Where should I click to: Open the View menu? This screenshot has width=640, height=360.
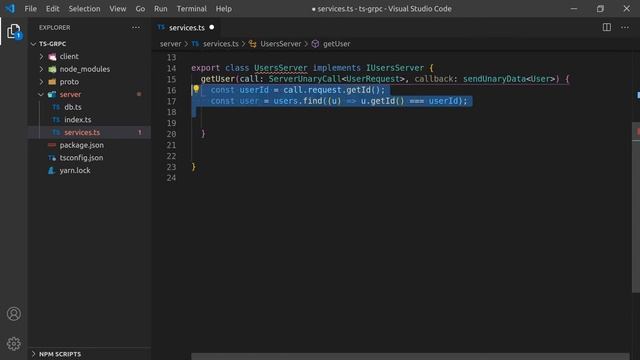pos(118,9)
